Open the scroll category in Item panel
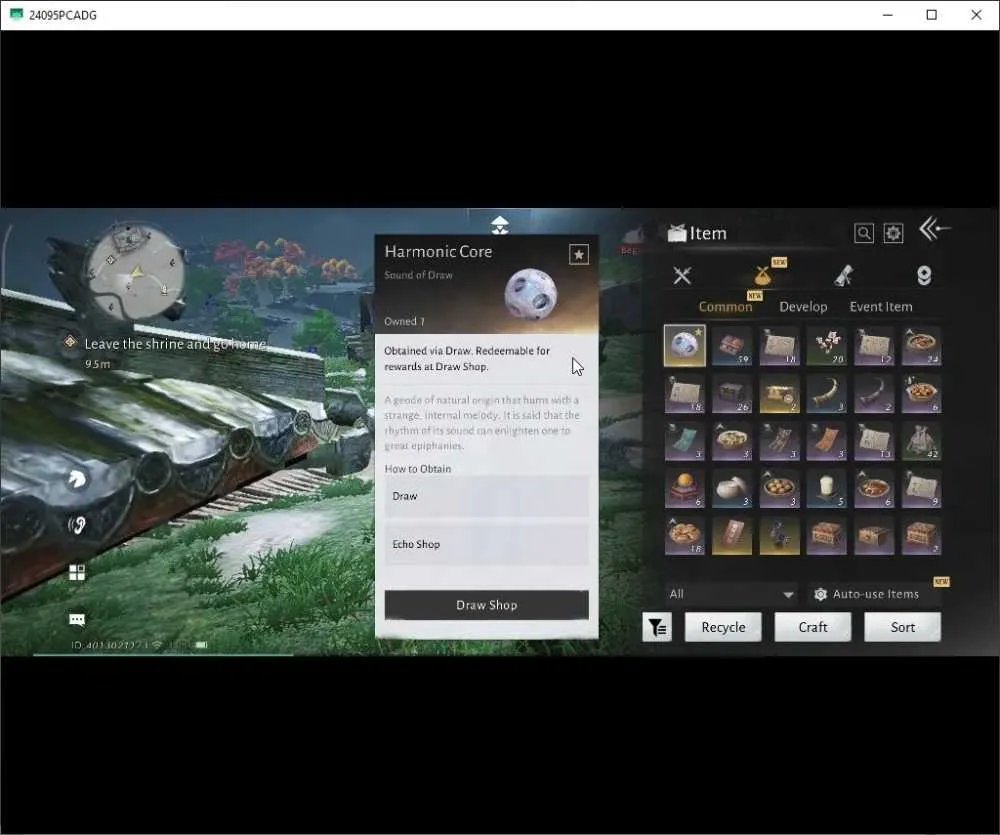Image resolution: width=1000 pixels, height=835 pixels. [x=844, y=276]
